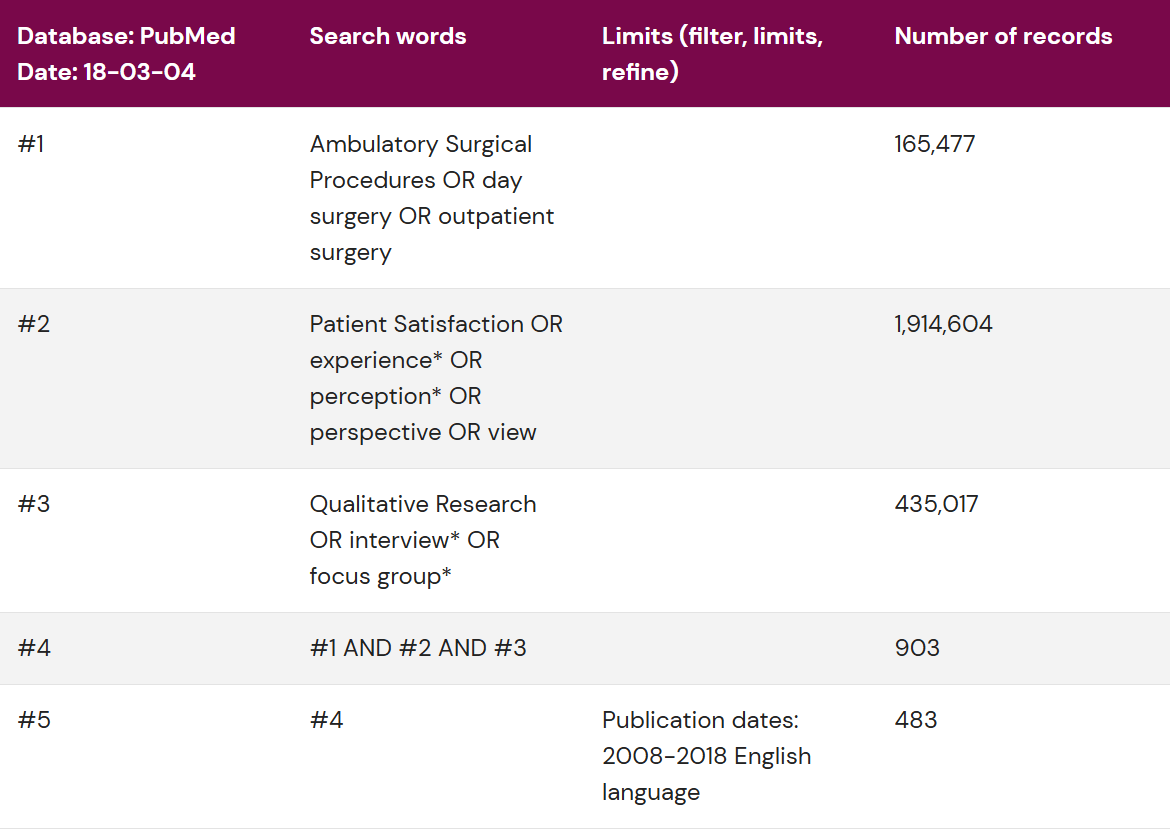Click the 165,477 record count
The image size is (1170, 829).
935,144
